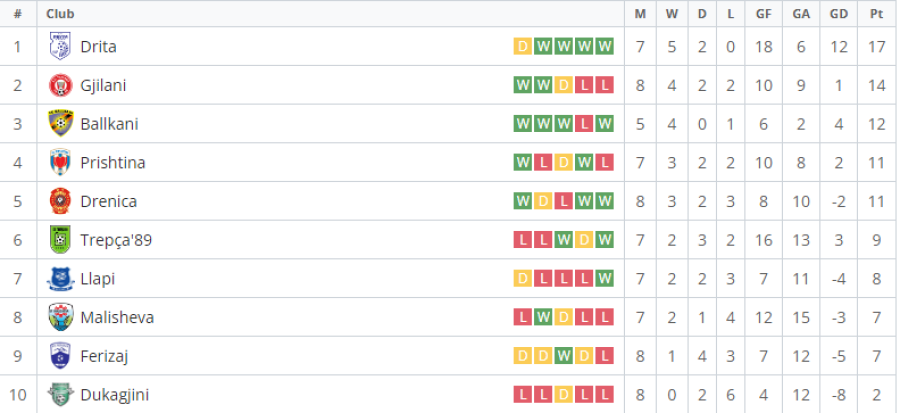Image resolution: width=900 pixels, height=413 pixels.
Task: Click Drita's yellow D form badge
Action: click(x=522, y=46)
